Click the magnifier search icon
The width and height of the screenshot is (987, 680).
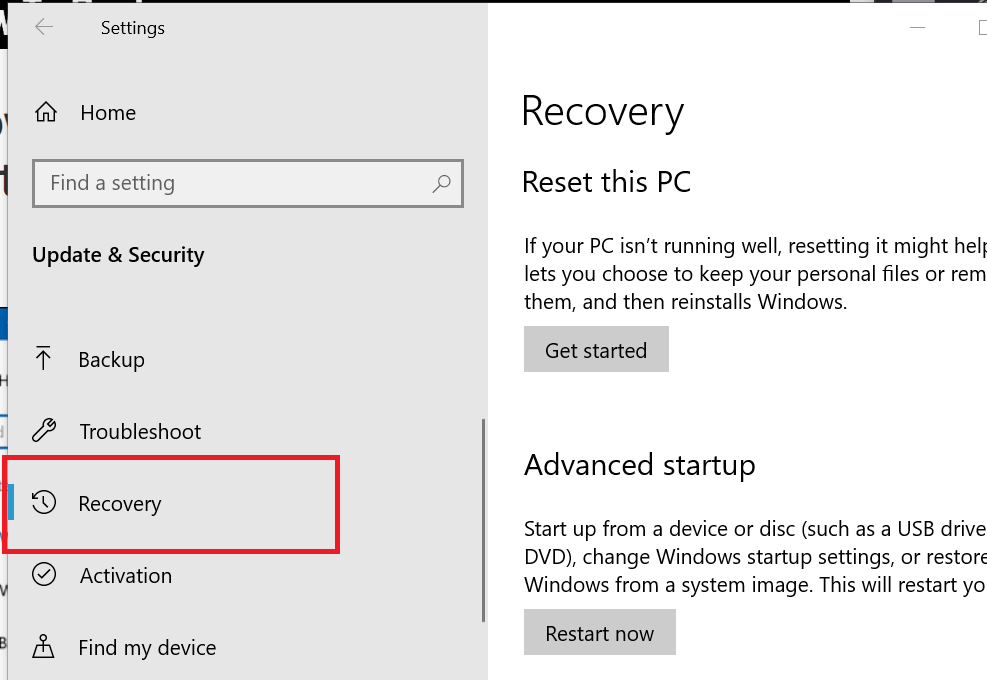pos(441,183)
